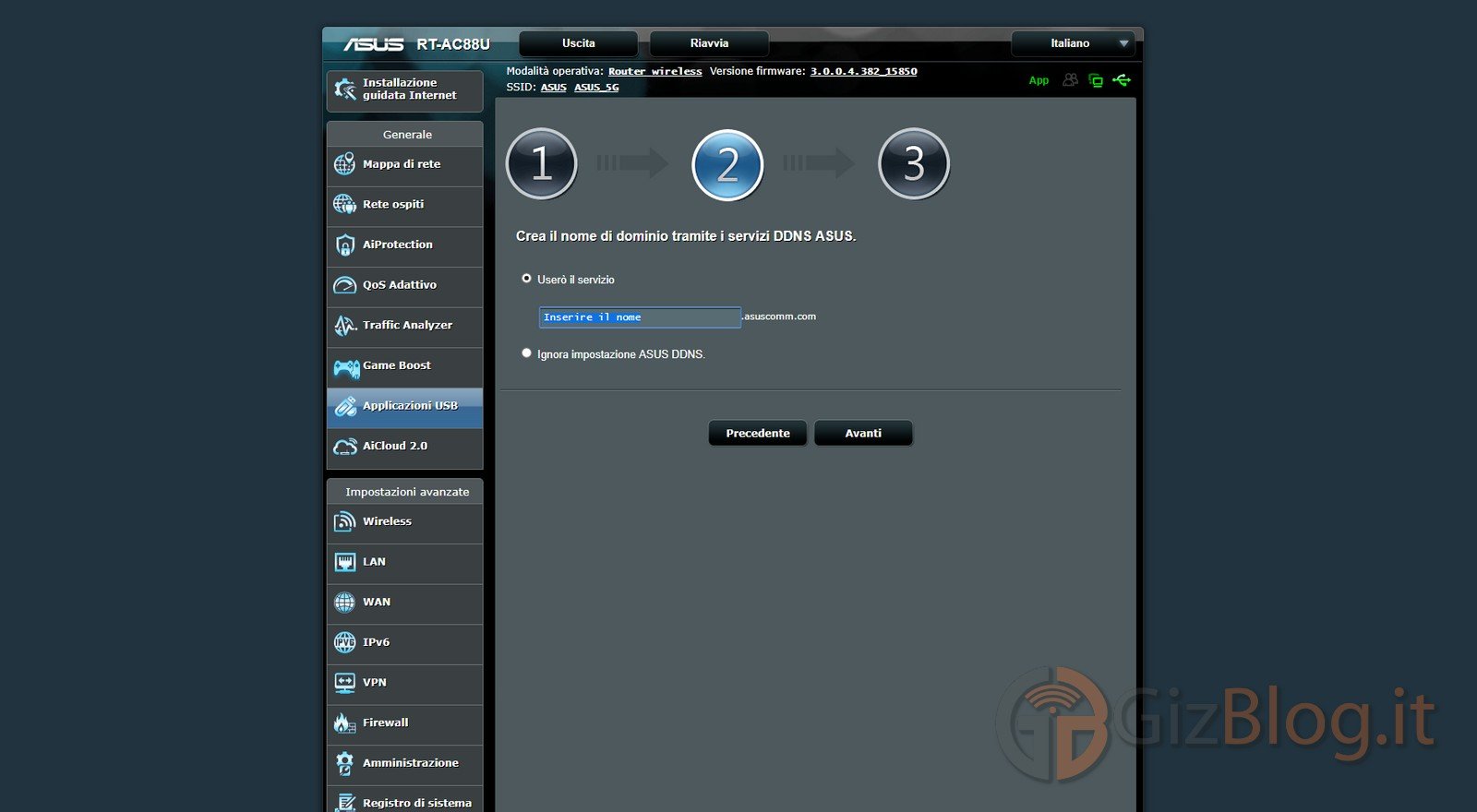Viewport: 1477px width, 812px height.
Task: Click the ASUS_5G SSID link
Action: pos(596,88)
